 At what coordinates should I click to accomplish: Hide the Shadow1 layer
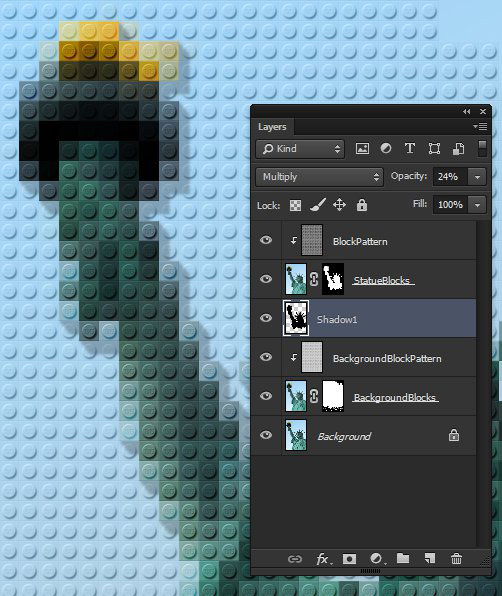pyautogui.click(x=266, y=318)
